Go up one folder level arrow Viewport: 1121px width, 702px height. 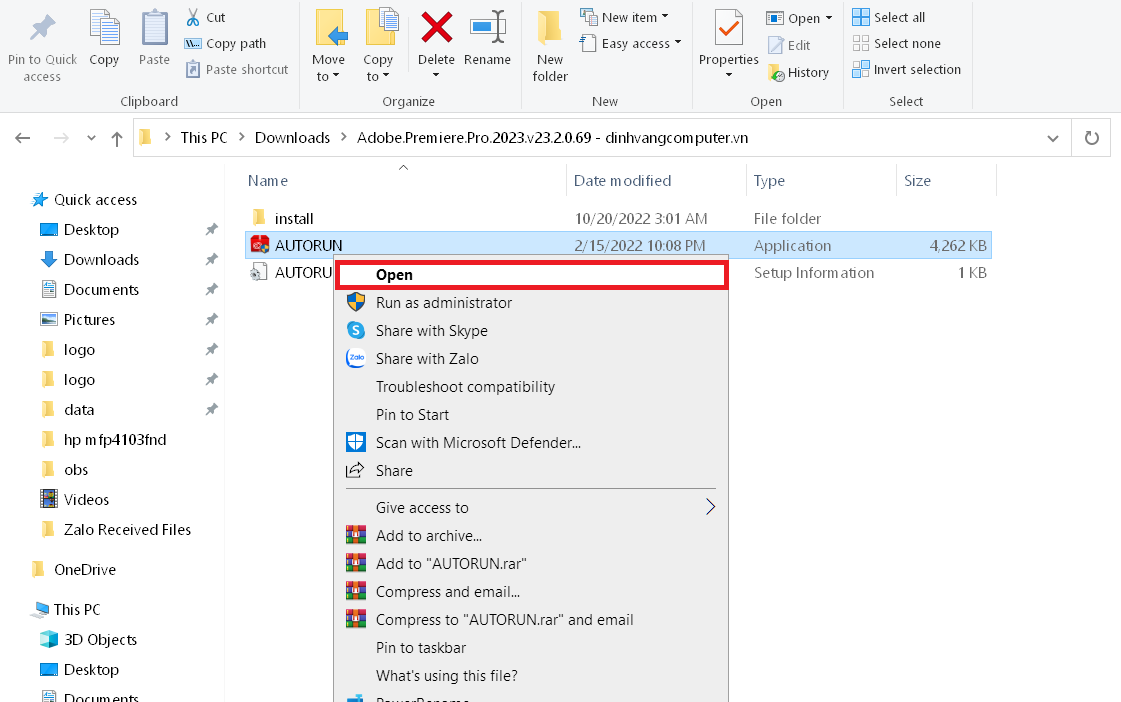[117, 138]
